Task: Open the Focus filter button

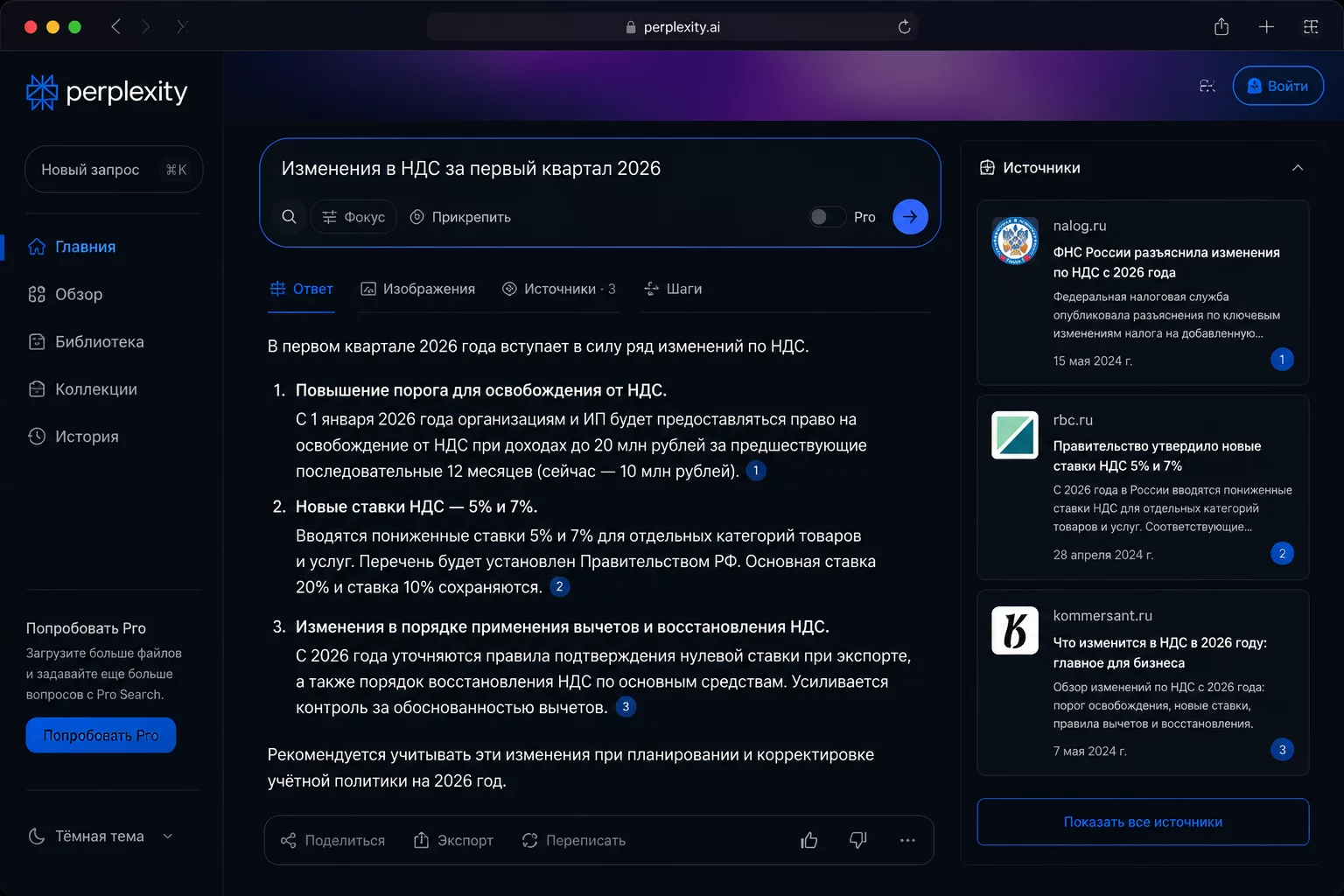Action: pyautogui.click(x=353, y=217)
